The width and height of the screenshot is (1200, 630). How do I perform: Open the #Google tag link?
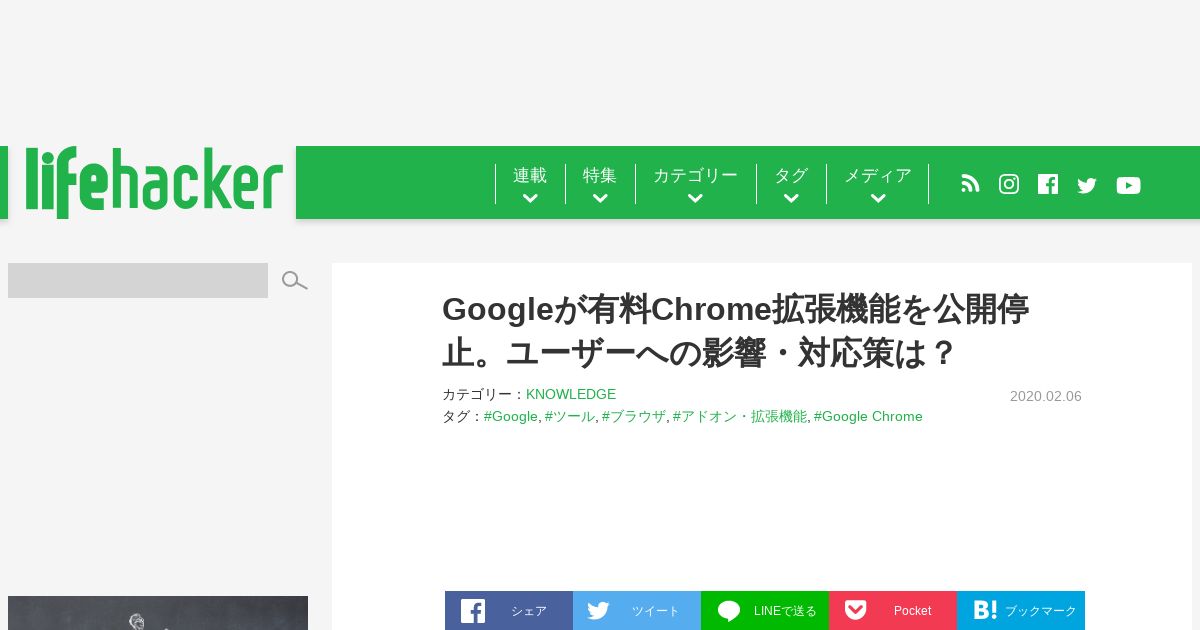511,416
